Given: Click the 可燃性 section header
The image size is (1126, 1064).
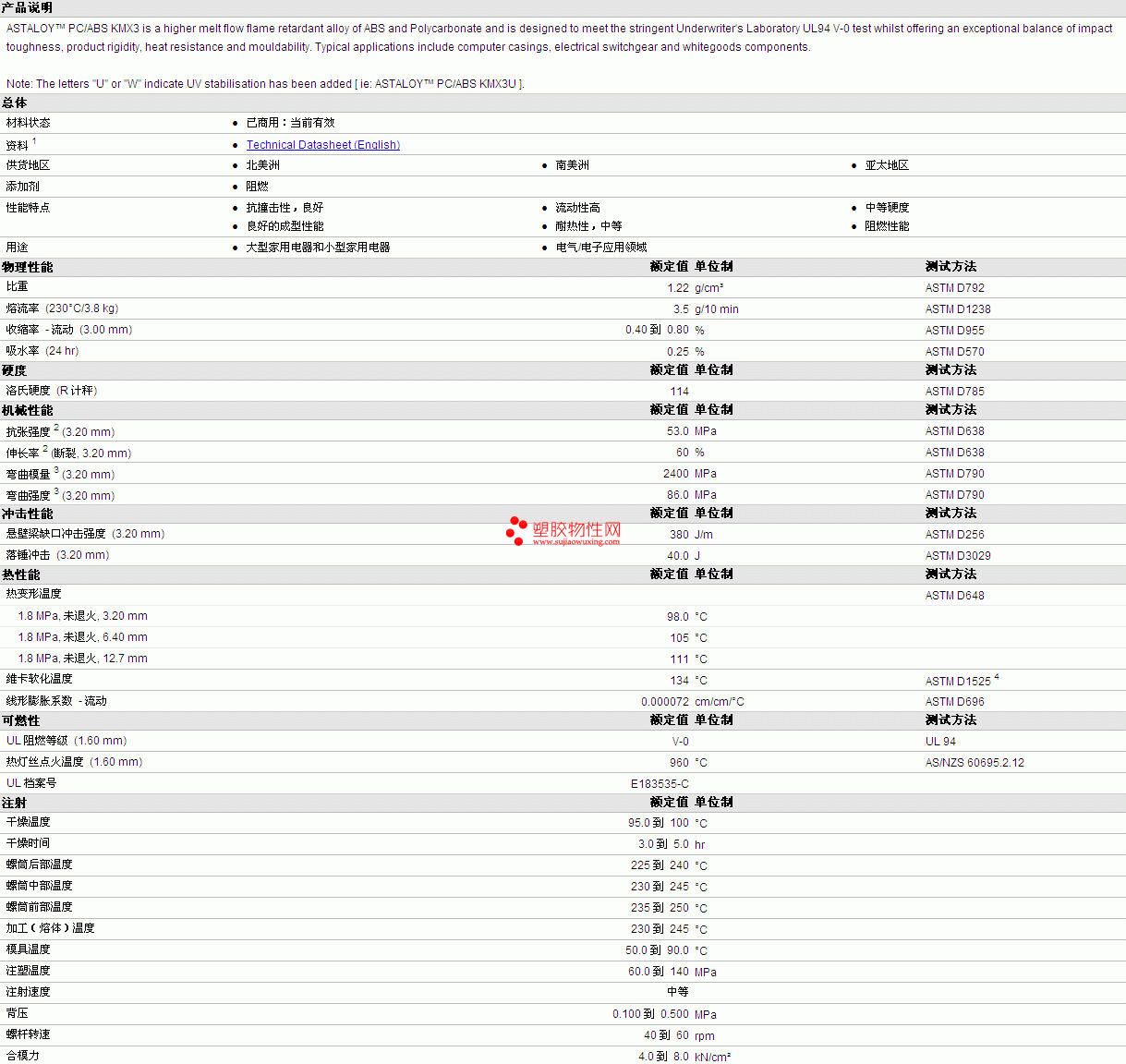Looking at the screenshot, I should [x=21, y=720].
